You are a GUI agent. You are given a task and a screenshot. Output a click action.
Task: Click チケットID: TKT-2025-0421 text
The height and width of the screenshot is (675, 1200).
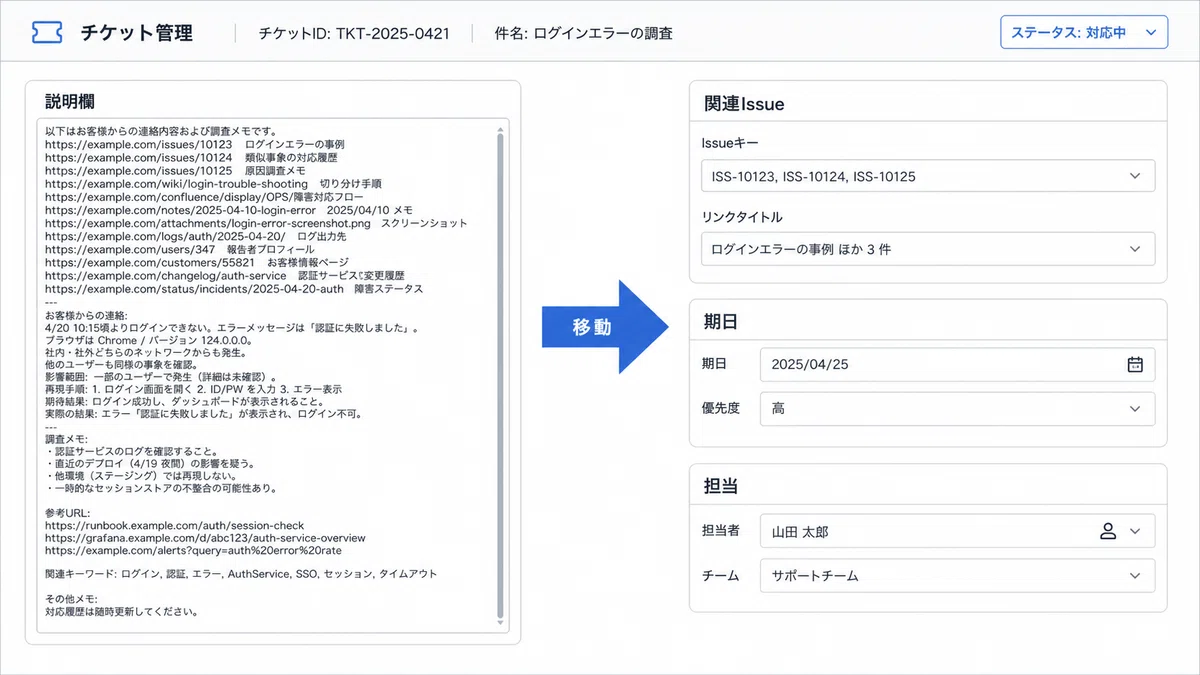[354, 33]
